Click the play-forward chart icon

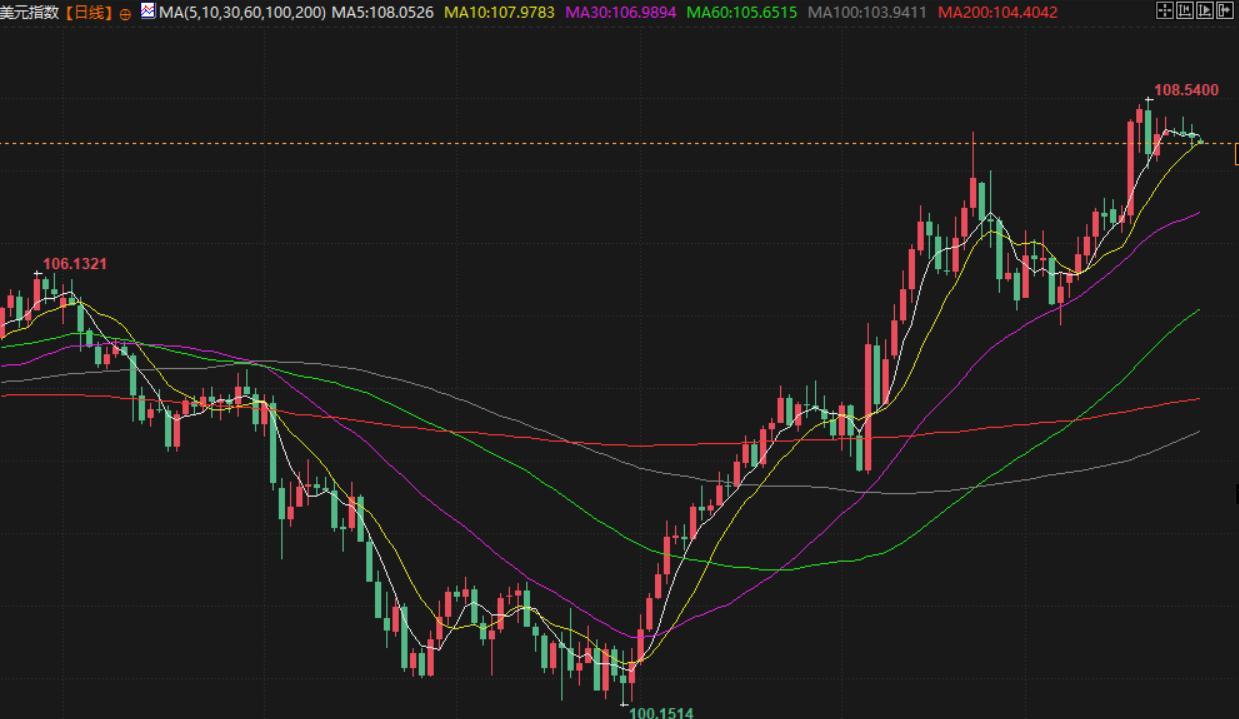tap(1205, 11)
